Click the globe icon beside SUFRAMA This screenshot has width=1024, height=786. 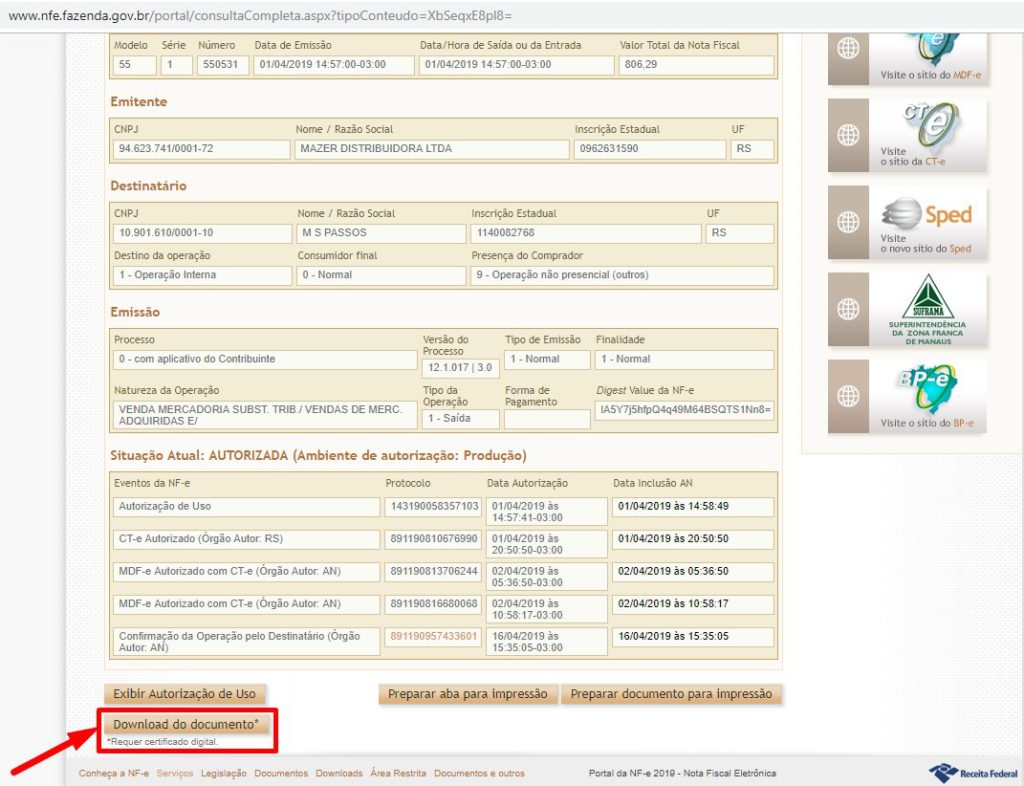click(848, 309)
